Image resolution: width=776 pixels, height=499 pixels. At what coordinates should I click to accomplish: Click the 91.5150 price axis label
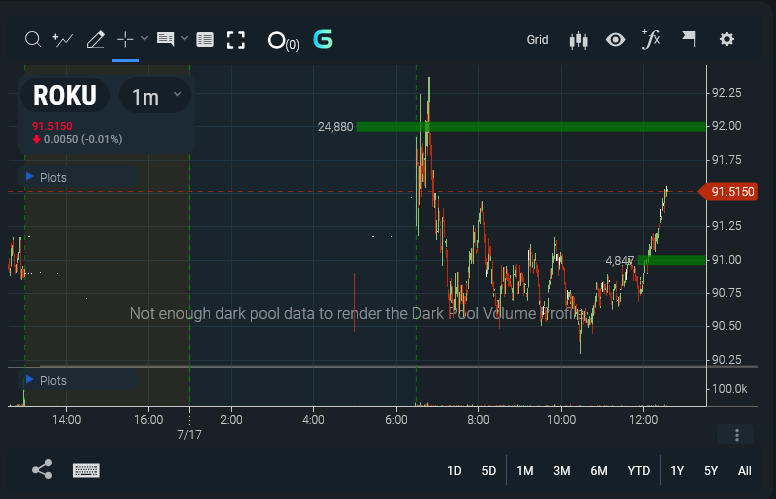728,192
